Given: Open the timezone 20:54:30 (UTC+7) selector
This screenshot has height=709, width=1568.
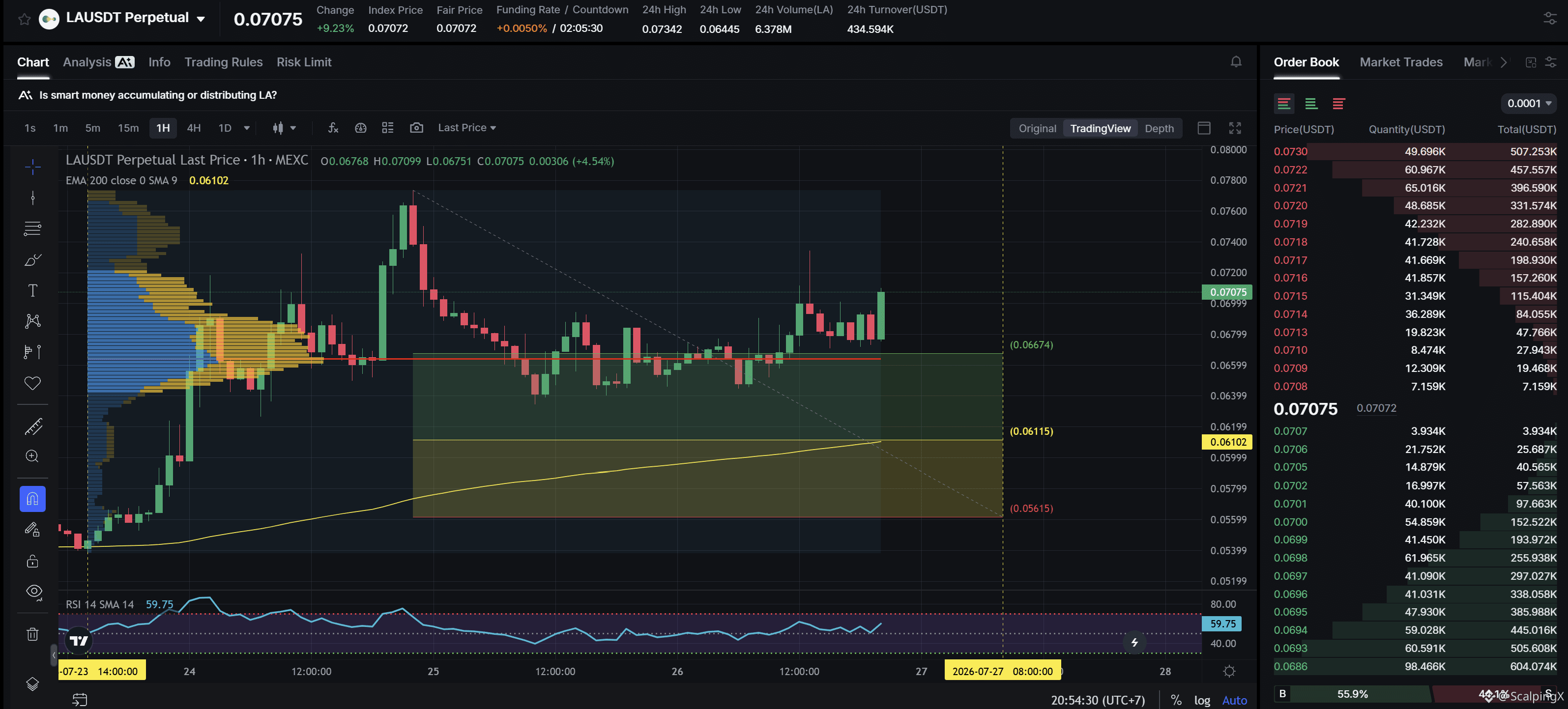Looking at the screenshot, I should point(1098,701).
